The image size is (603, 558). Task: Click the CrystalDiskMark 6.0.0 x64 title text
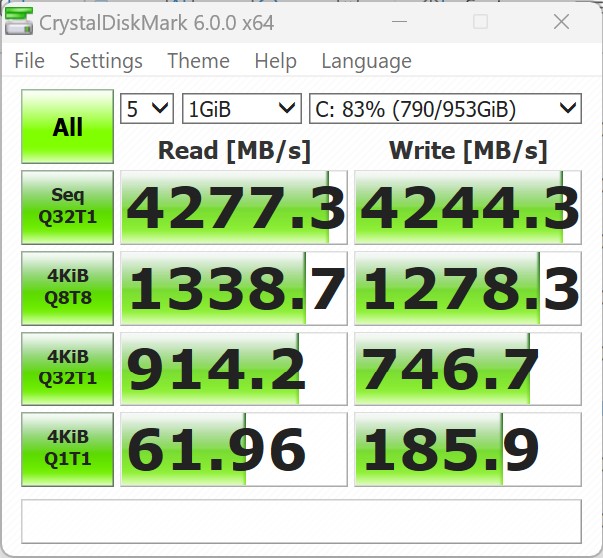tap(157, 23)
